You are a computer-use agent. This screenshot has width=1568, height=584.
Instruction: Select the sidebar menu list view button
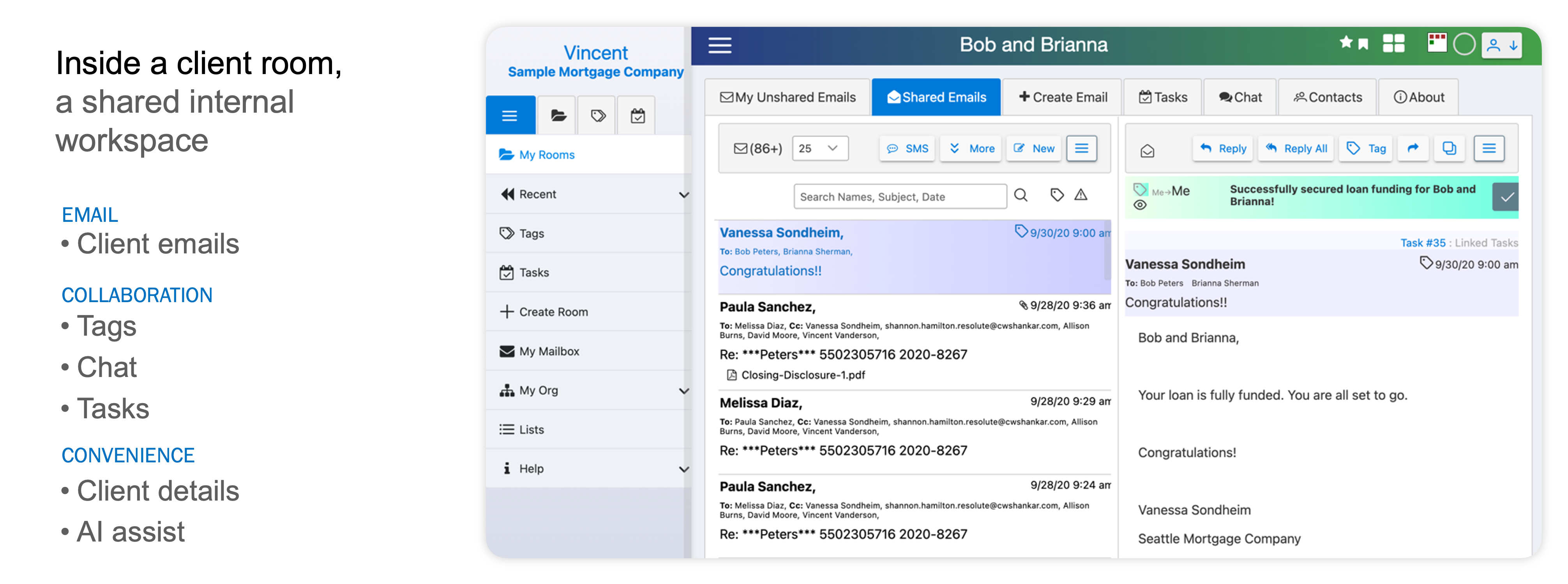pyautogui.click(x=510, y=115)
